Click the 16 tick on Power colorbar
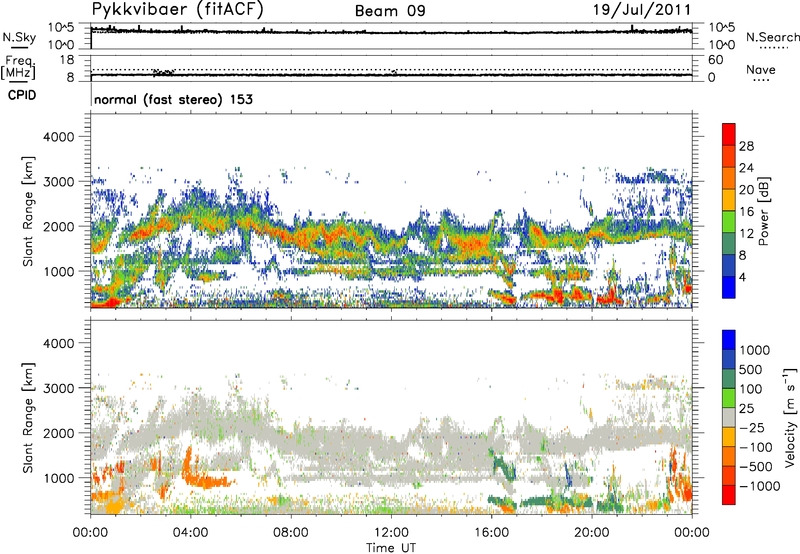The height and width of the screenshot is (554, 800). coord(746,212)
